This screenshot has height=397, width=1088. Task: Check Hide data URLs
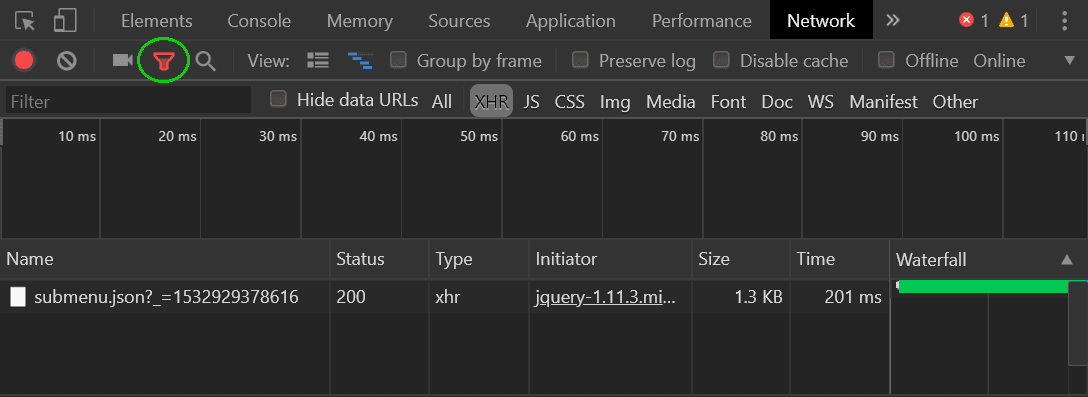(278, 99)
